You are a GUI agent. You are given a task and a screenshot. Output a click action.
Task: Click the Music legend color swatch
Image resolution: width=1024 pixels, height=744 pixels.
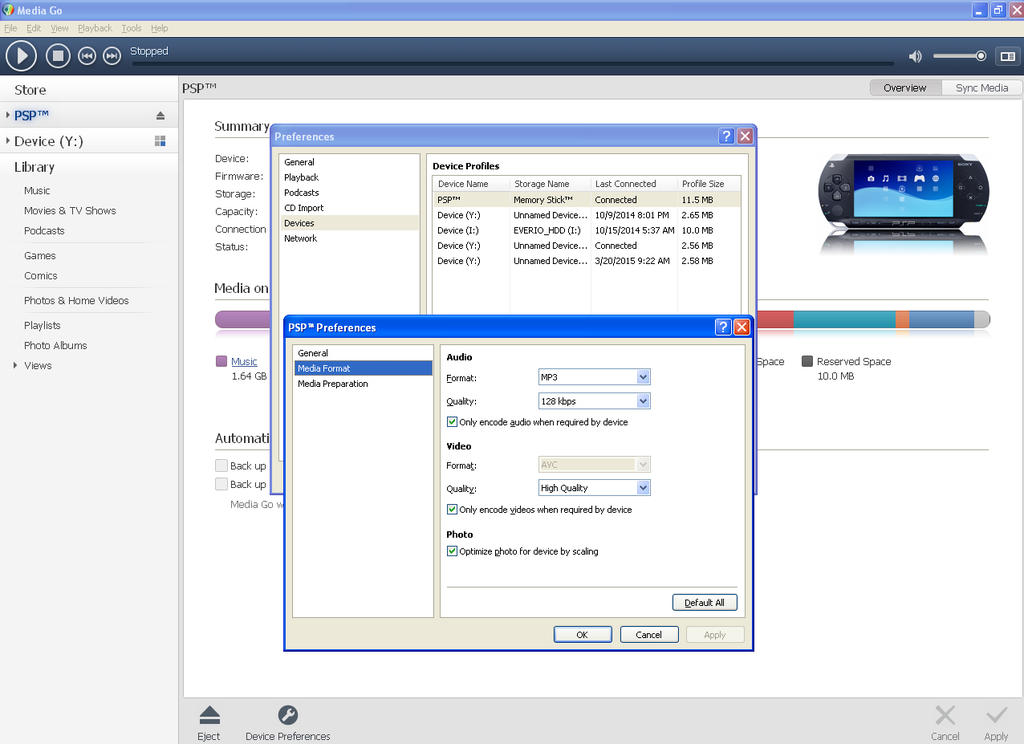221,361
